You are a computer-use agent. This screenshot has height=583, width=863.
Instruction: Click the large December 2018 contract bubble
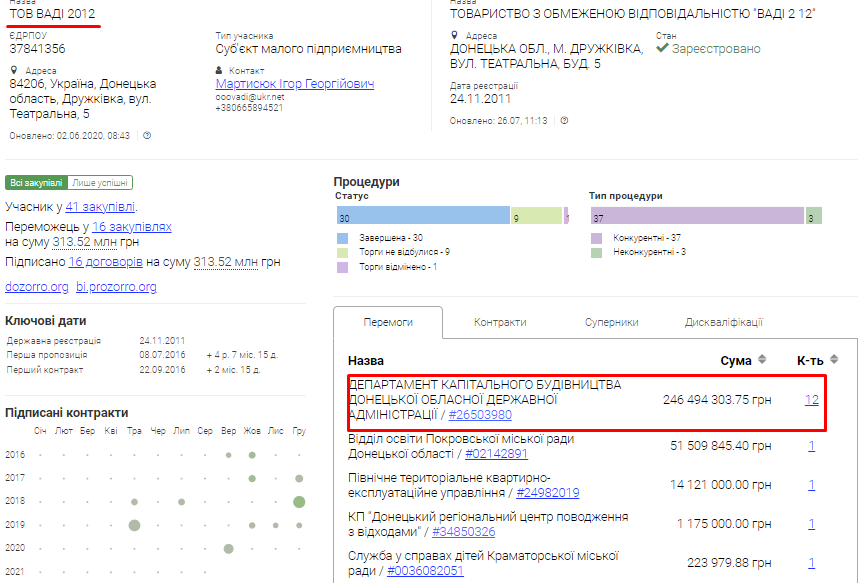tap(299, 502)
